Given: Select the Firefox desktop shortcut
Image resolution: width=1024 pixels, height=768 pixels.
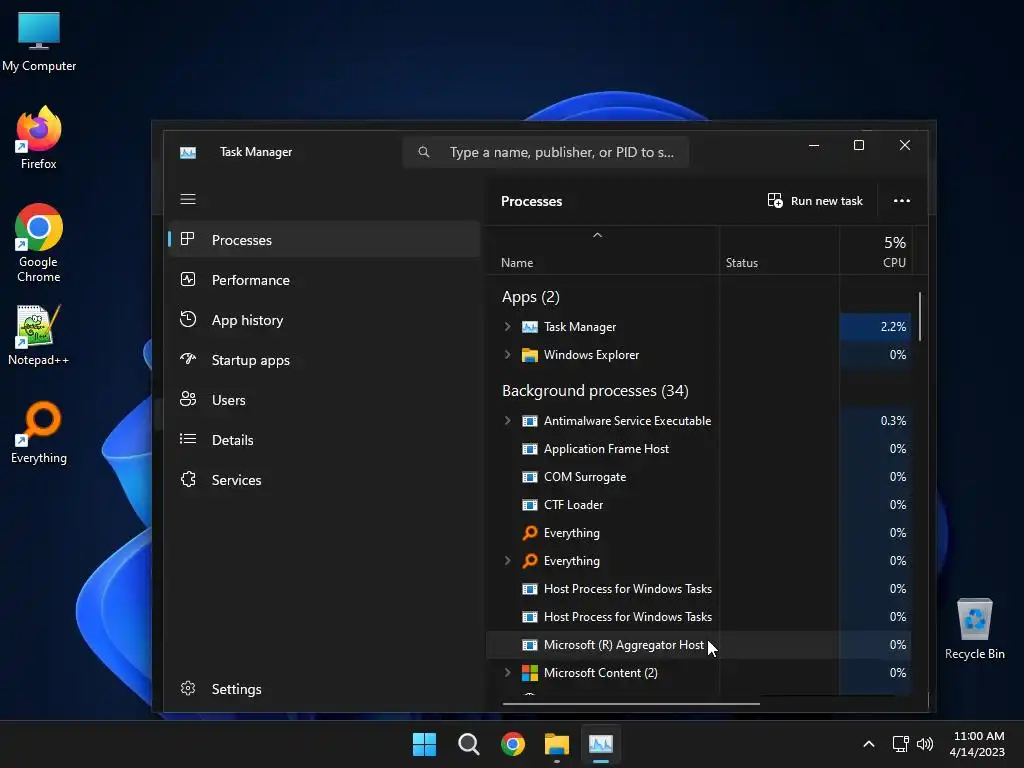Looking at the screenshot, I should (x=39, y=138).
